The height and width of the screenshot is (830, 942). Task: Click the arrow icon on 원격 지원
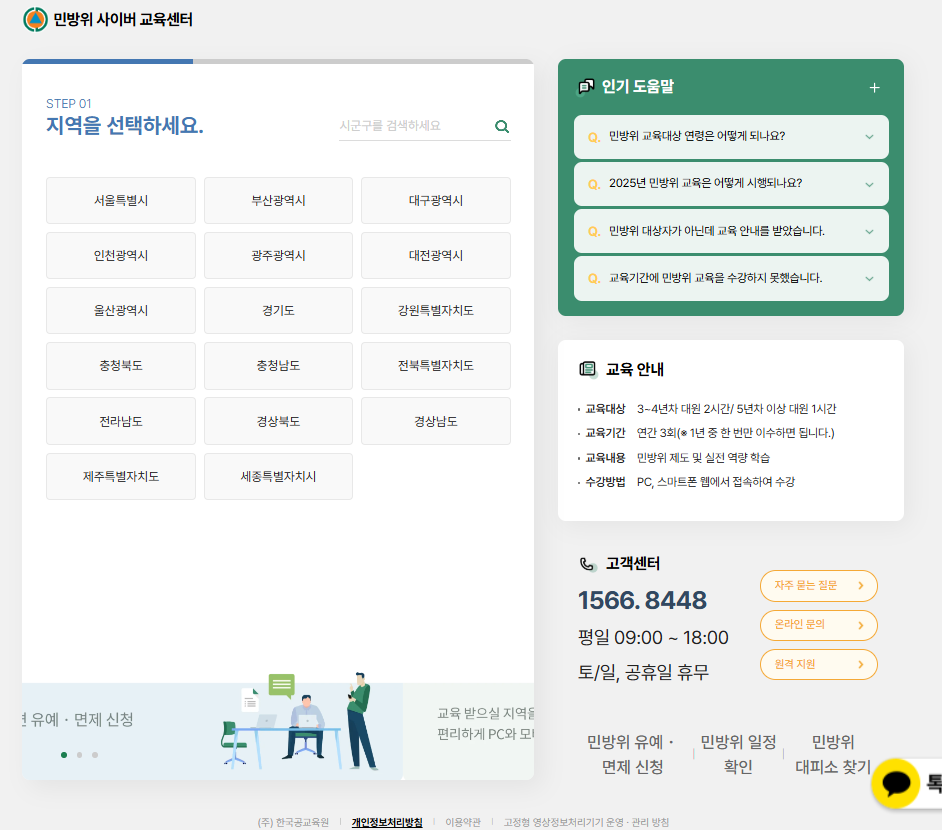(860, 664)
